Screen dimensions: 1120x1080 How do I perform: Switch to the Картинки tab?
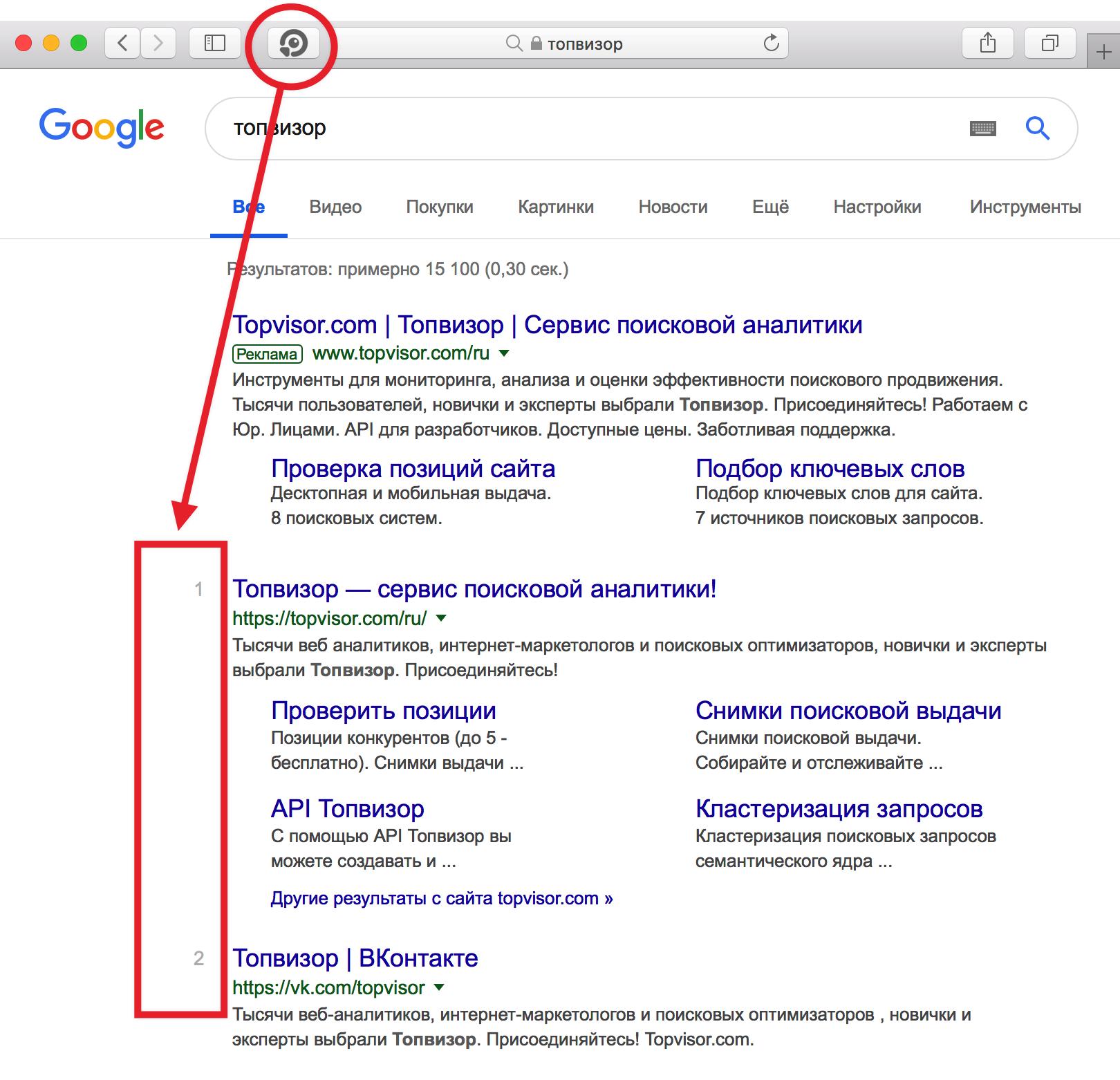click(556, 207)
